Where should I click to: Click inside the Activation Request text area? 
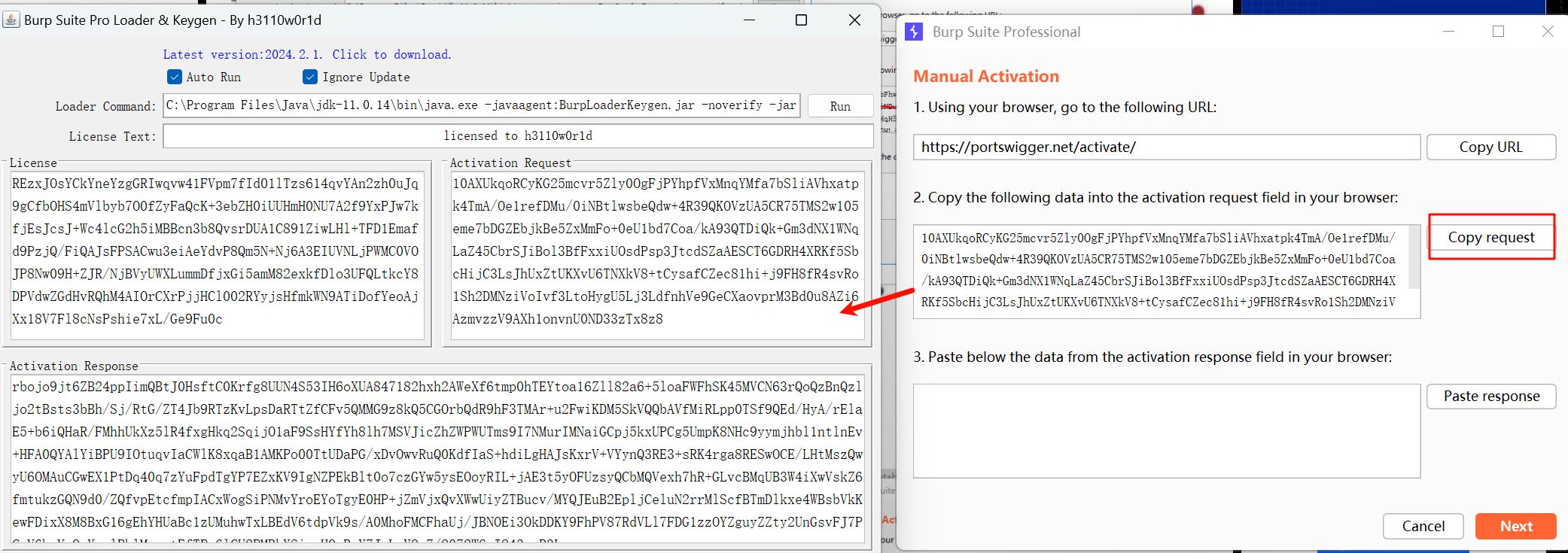click(656, 256)
